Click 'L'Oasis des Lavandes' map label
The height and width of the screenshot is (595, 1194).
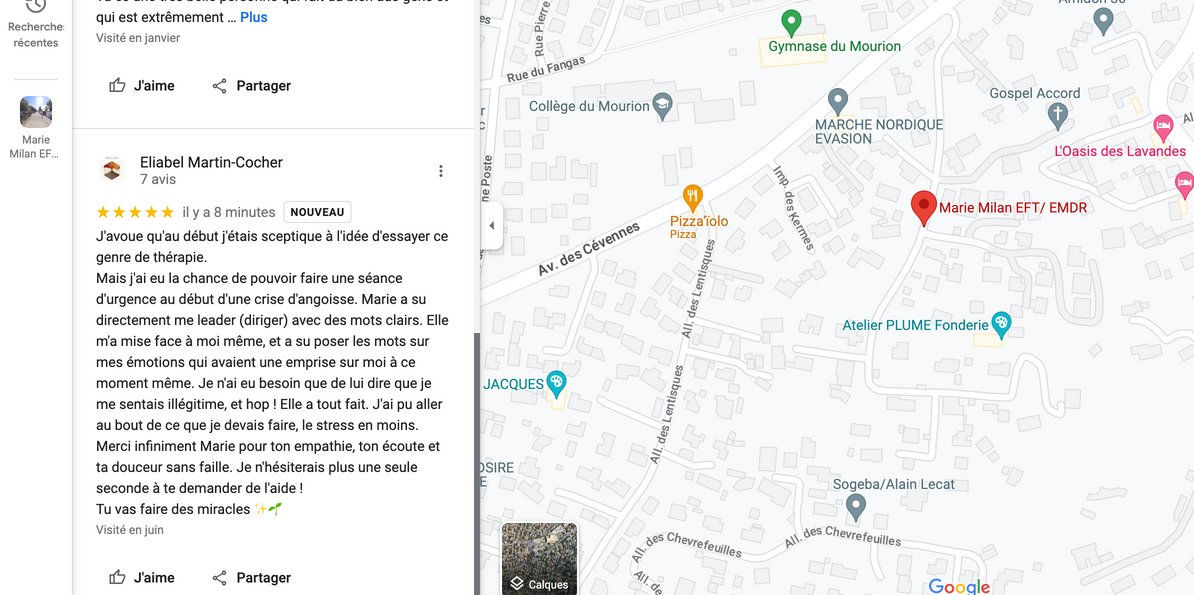[x=1120, y=152]
